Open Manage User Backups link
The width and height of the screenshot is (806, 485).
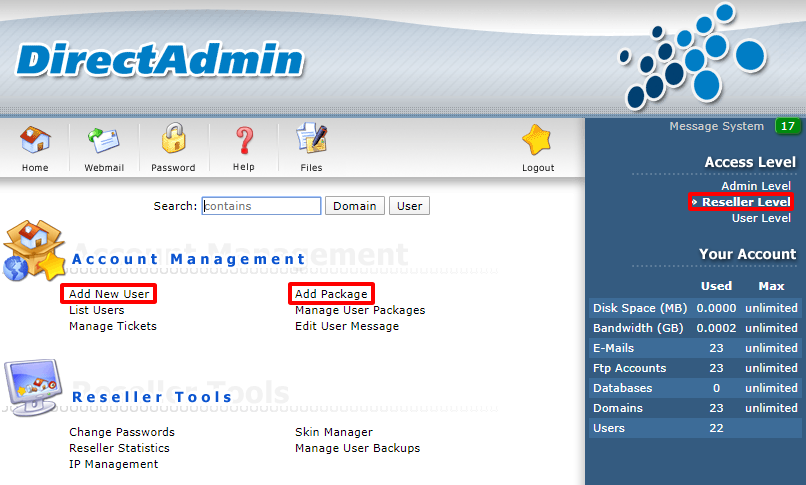(x=357, y=448)
